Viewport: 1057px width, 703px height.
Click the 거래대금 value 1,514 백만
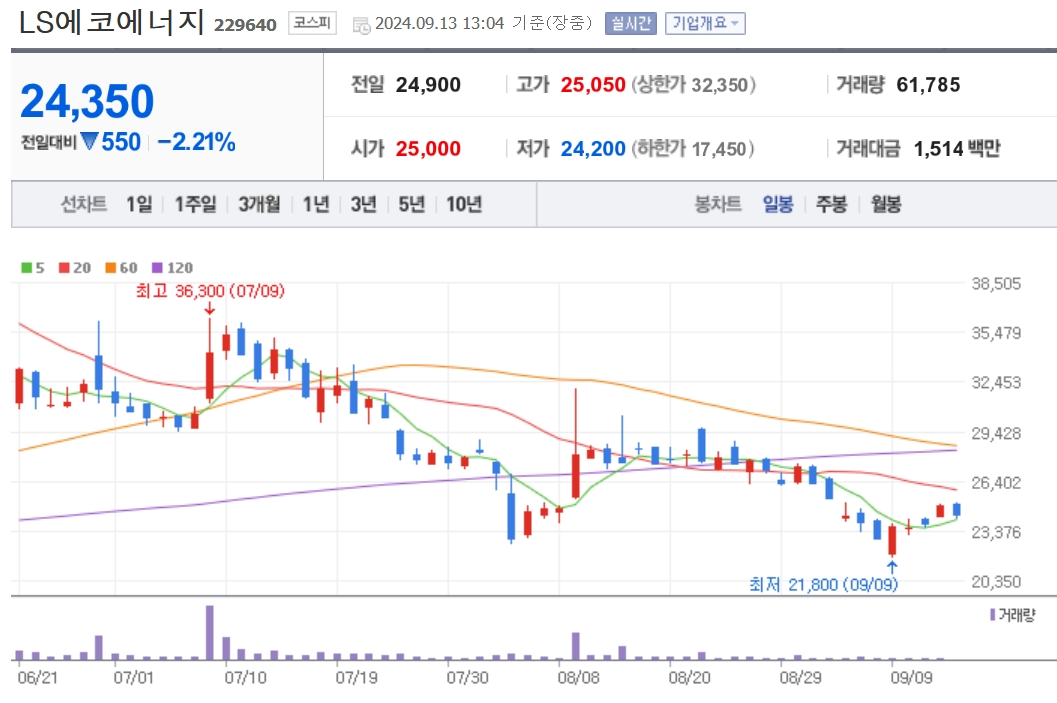[x=957, y=148]
